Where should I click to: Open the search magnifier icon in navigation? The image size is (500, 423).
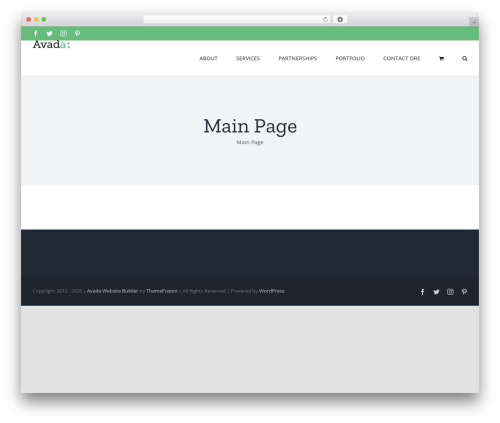465,58
